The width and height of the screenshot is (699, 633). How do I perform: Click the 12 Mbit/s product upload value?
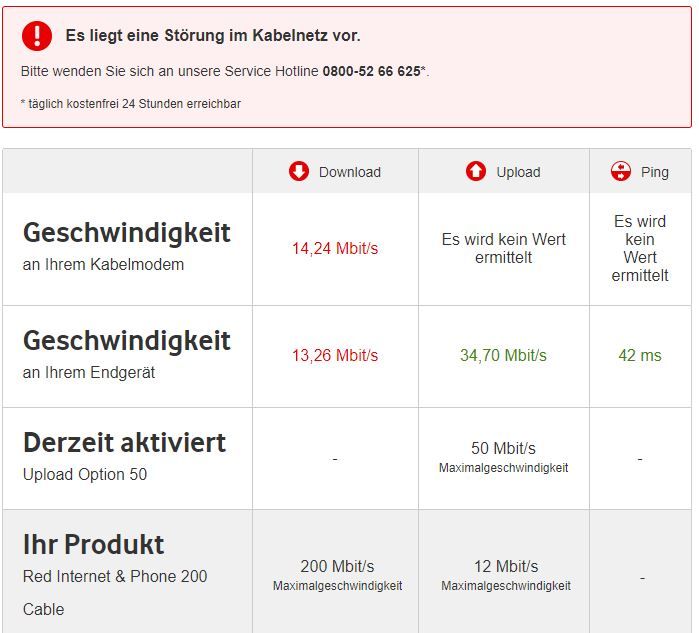click(506, 566)
